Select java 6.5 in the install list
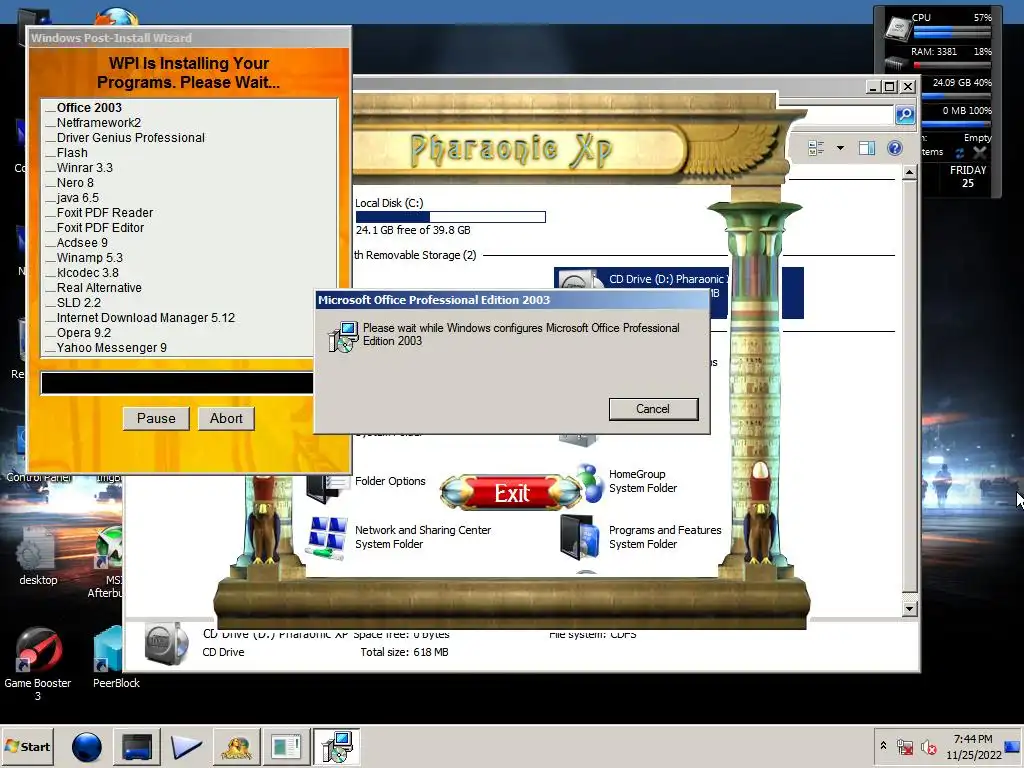The width and height of the screenshot is (1024, 768). click(78, 198)
